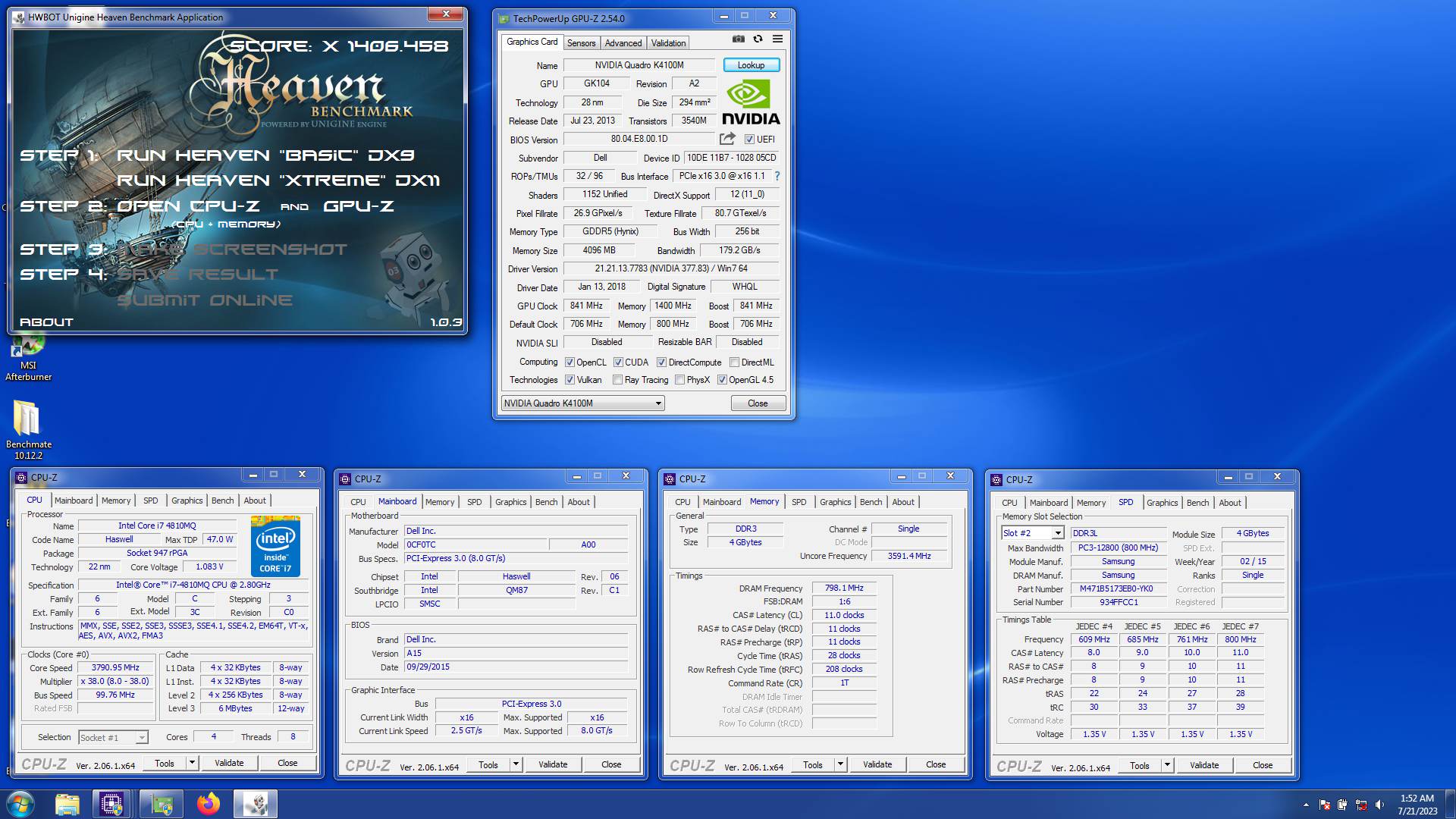Click GPU-Z title bar app icon

[504, 18]
